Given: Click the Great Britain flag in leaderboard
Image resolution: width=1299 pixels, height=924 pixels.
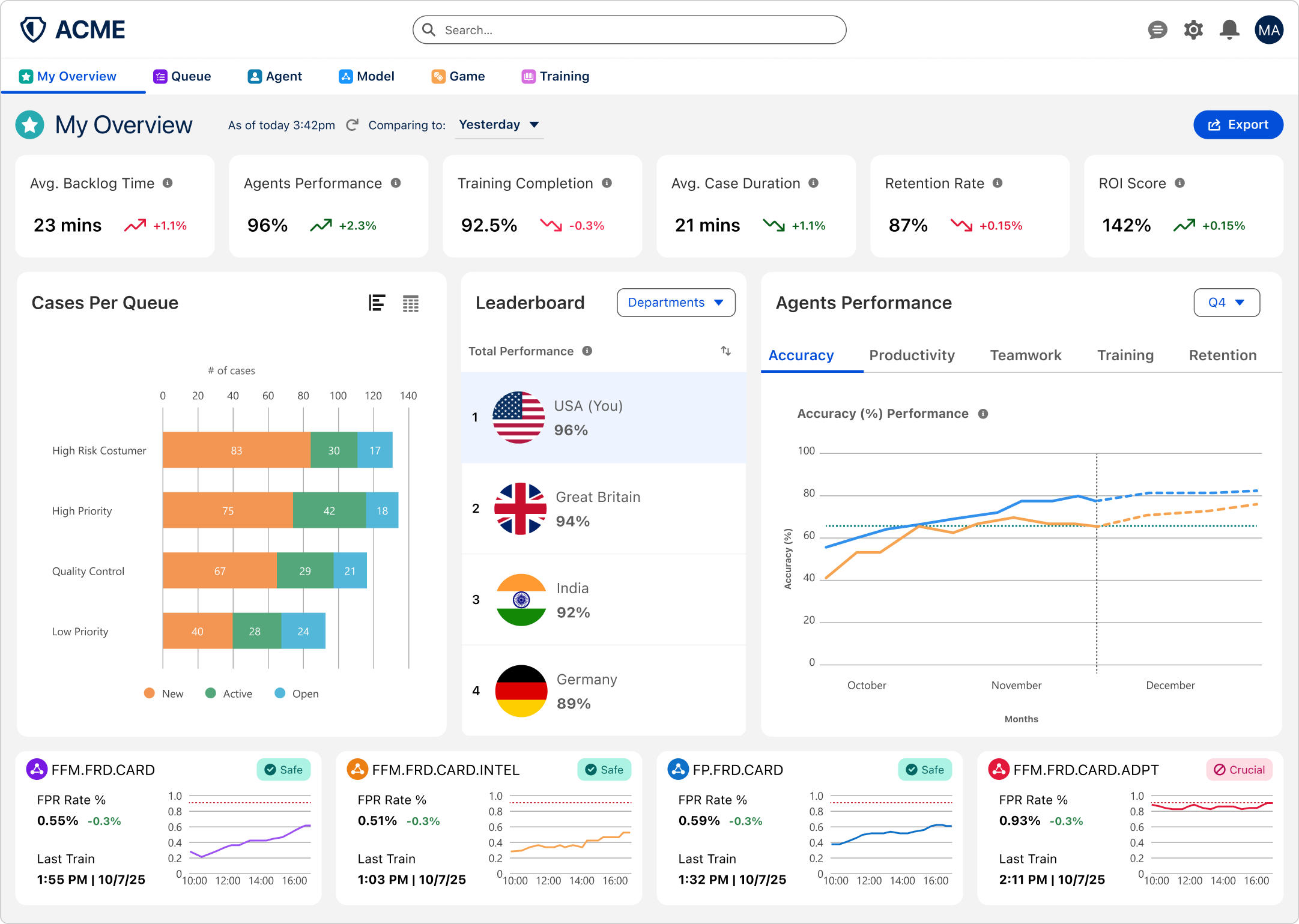Looking at the screenshot, I should pos(520,509).
